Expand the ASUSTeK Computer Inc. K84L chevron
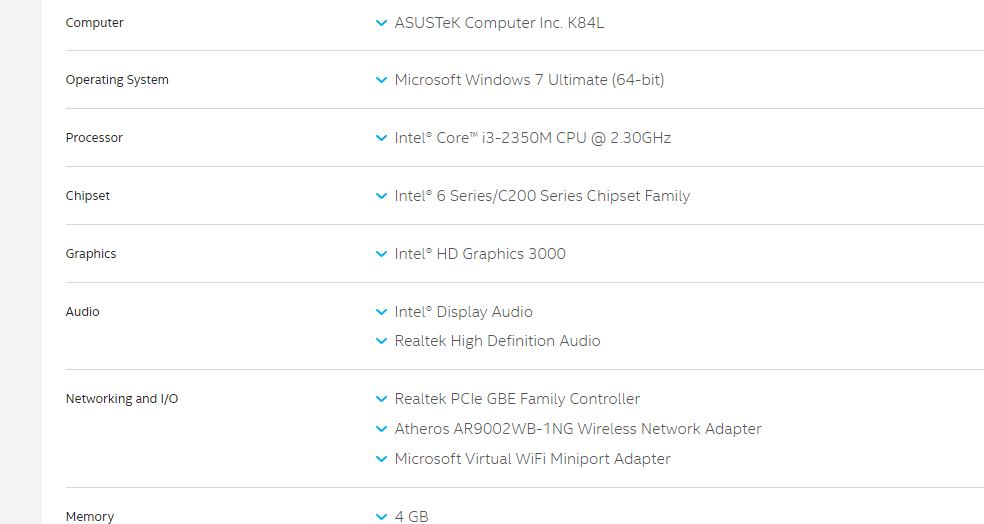 pyautogui.click(x=381, y=23)
